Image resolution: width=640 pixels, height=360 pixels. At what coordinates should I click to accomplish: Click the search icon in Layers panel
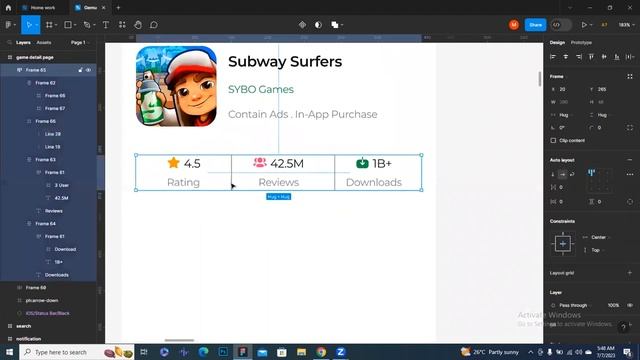pos(9,42)
